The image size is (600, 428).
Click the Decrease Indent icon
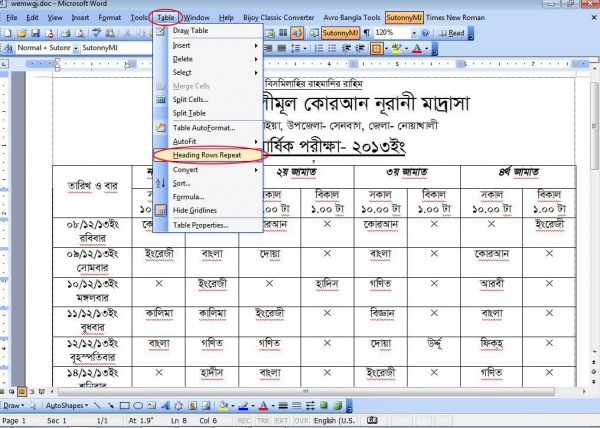click(346, 48)
